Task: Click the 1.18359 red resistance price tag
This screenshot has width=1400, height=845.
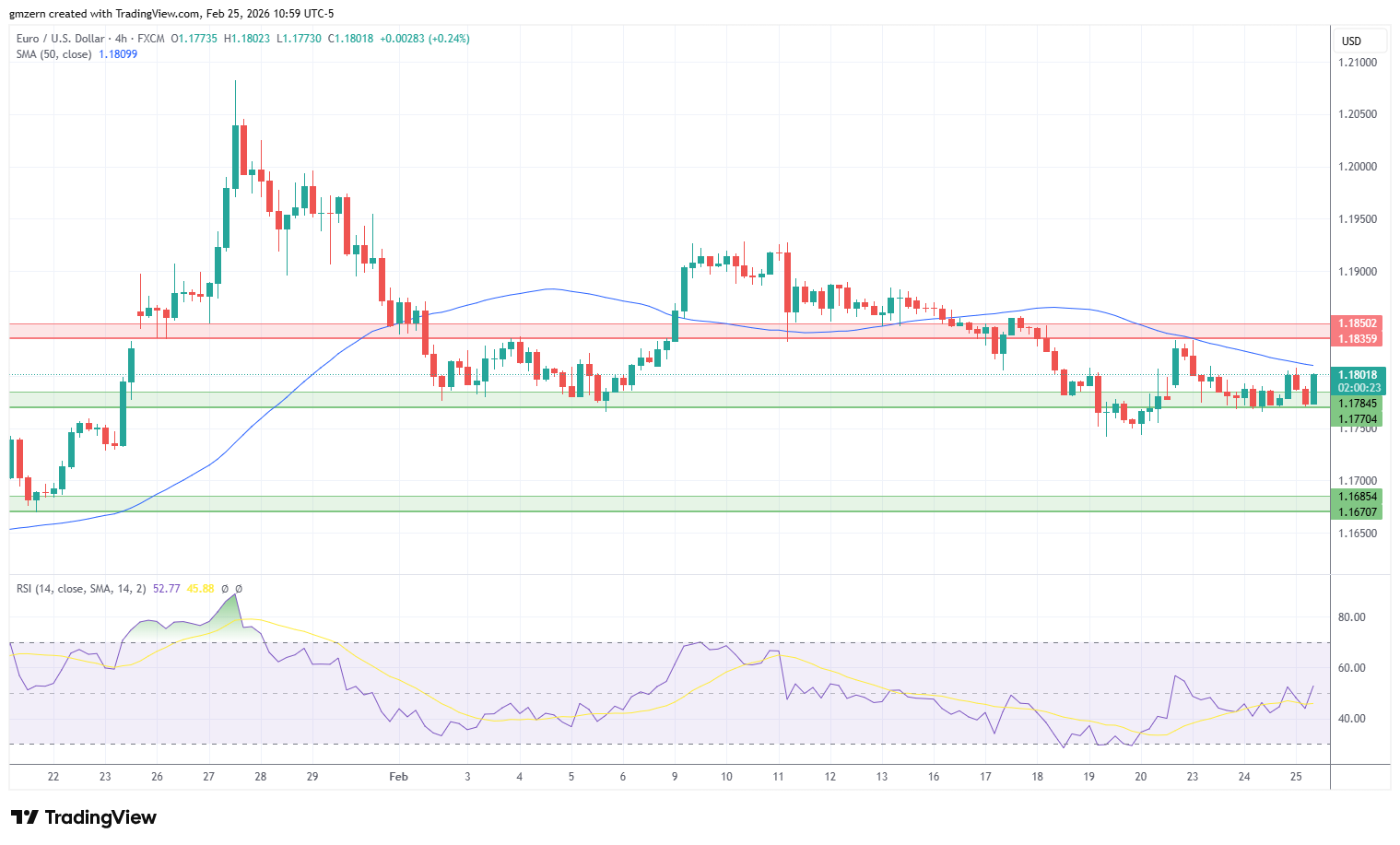Action: [x=1359, y=339]
